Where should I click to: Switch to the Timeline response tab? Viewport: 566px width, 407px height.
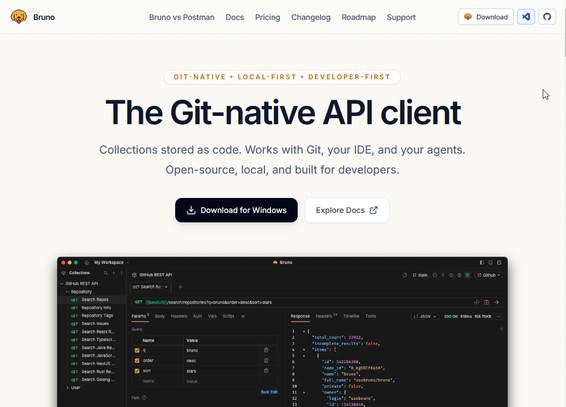tap(351, 316)
